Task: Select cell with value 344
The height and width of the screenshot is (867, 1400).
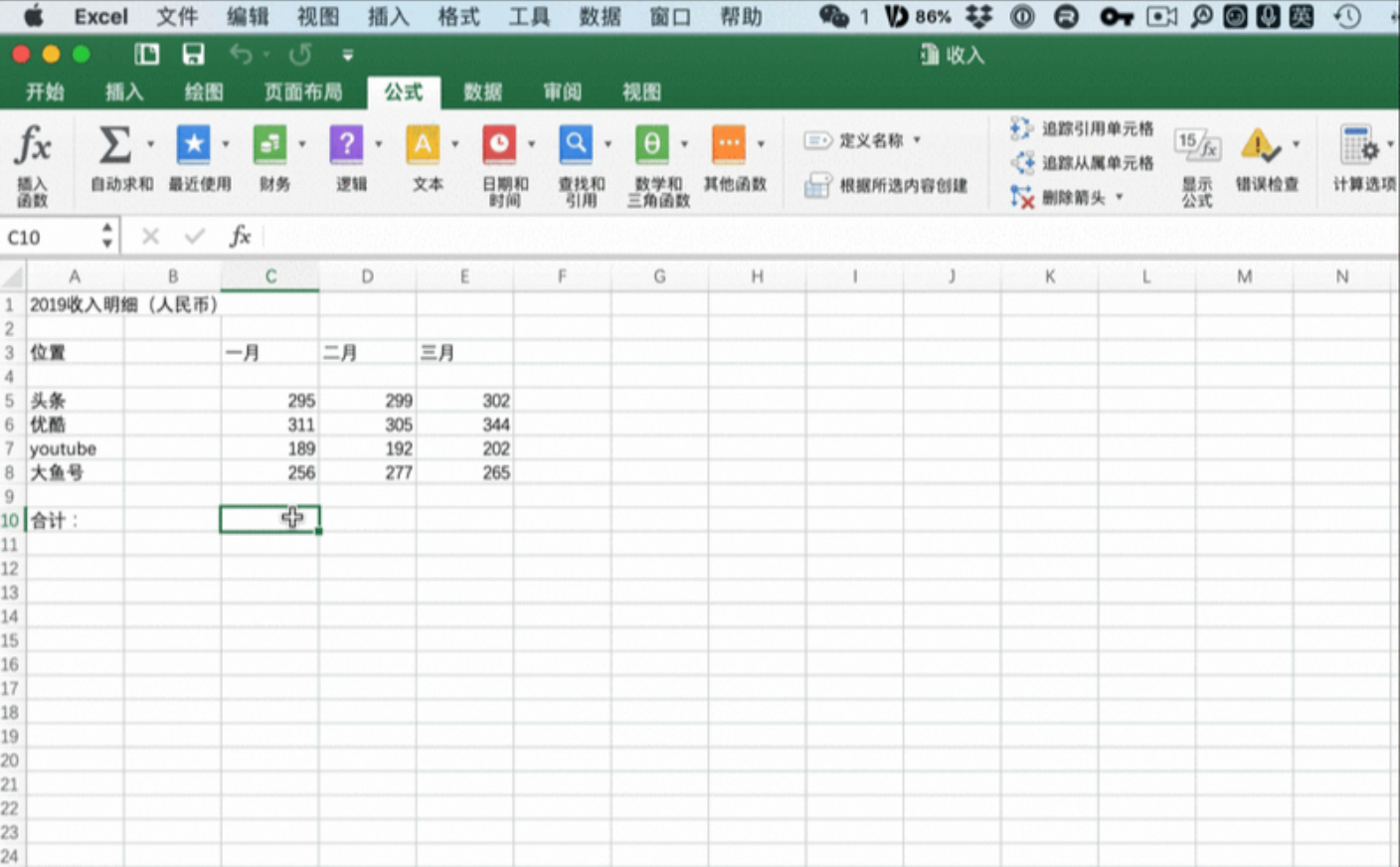Action: coord(465,425)
